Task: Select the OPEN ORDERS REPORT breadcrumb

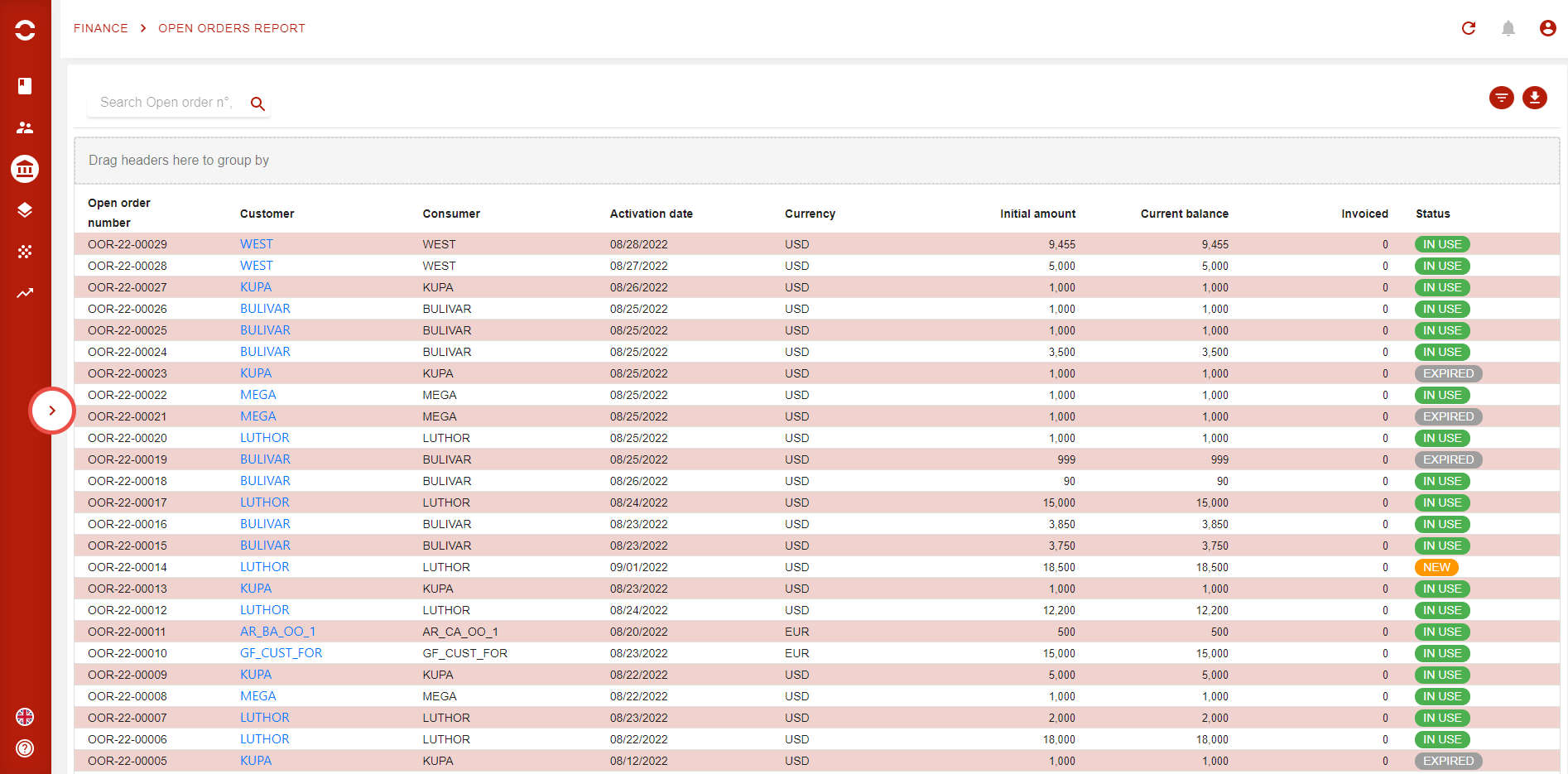Action: click(232, 27)
